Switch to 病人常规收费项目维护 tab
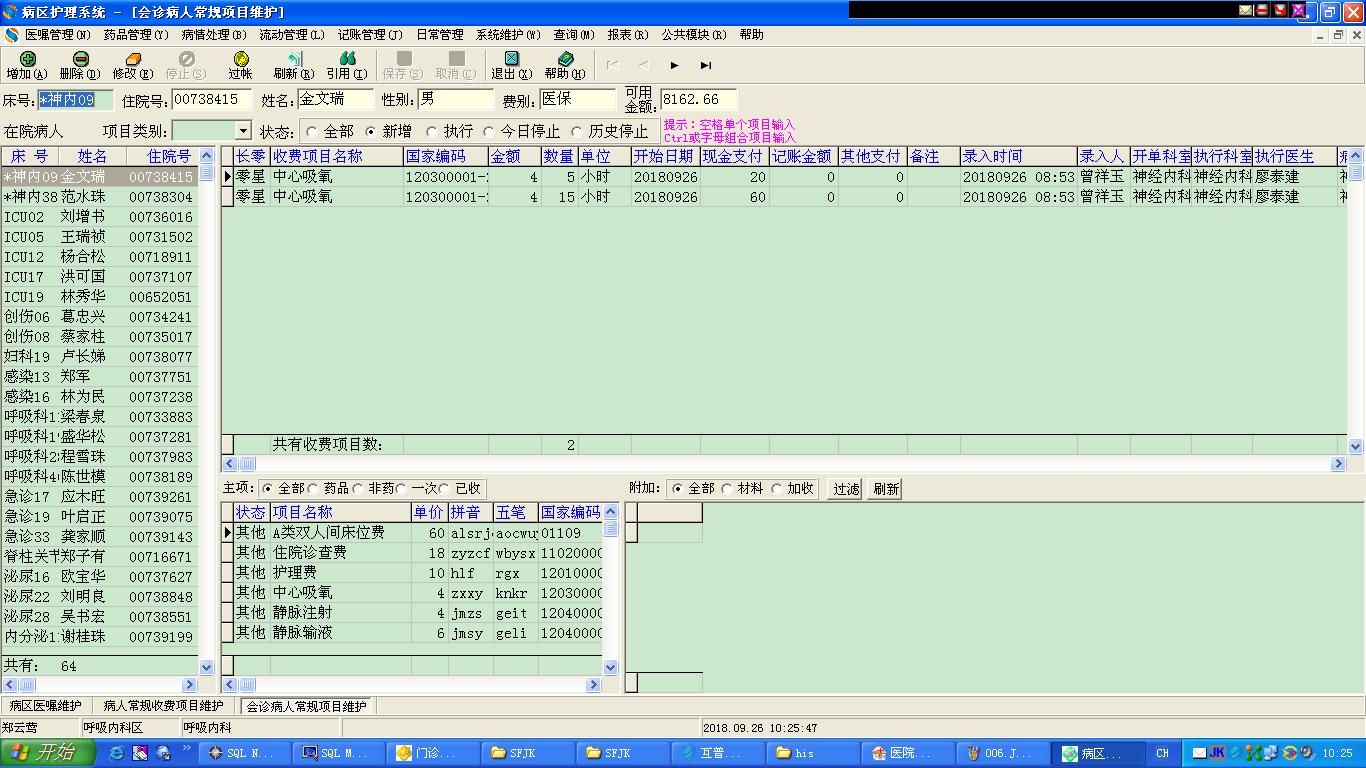 click(164, 706)
